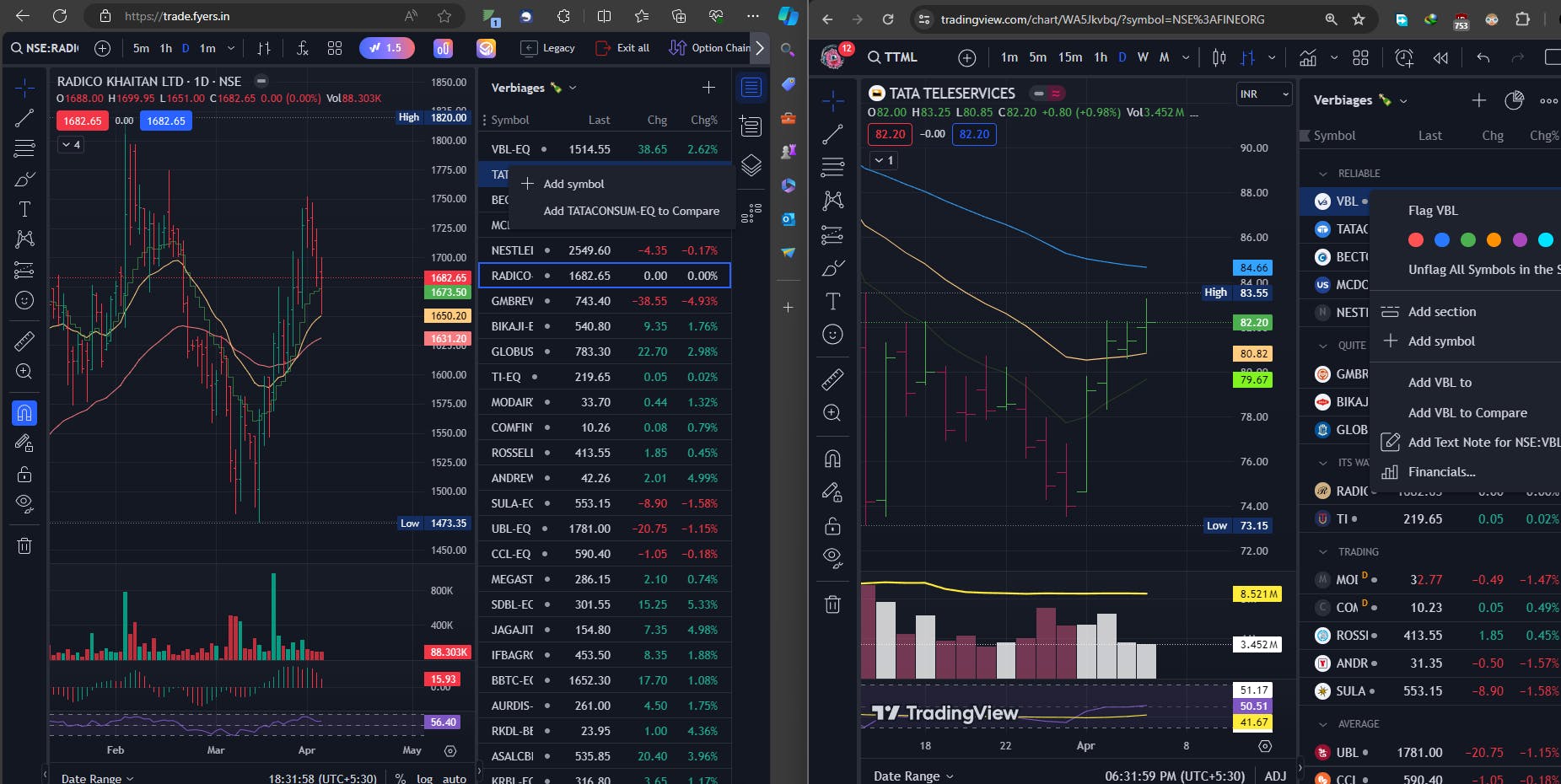The width and height of the screenshot is (1561, 784).
Task: Select the trend line tool in Fyers chart
Action: [24, 118]
